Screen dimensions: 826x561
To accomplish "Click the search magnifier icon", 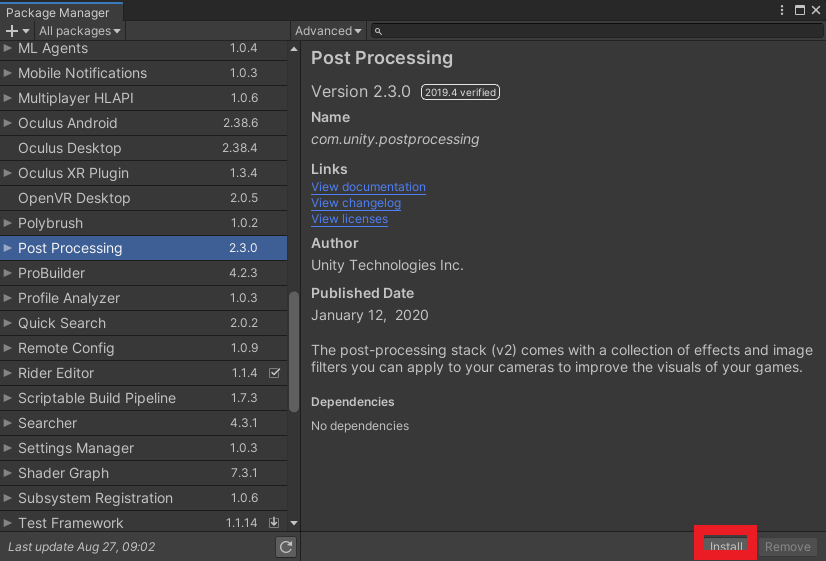I will click(379, 31).
